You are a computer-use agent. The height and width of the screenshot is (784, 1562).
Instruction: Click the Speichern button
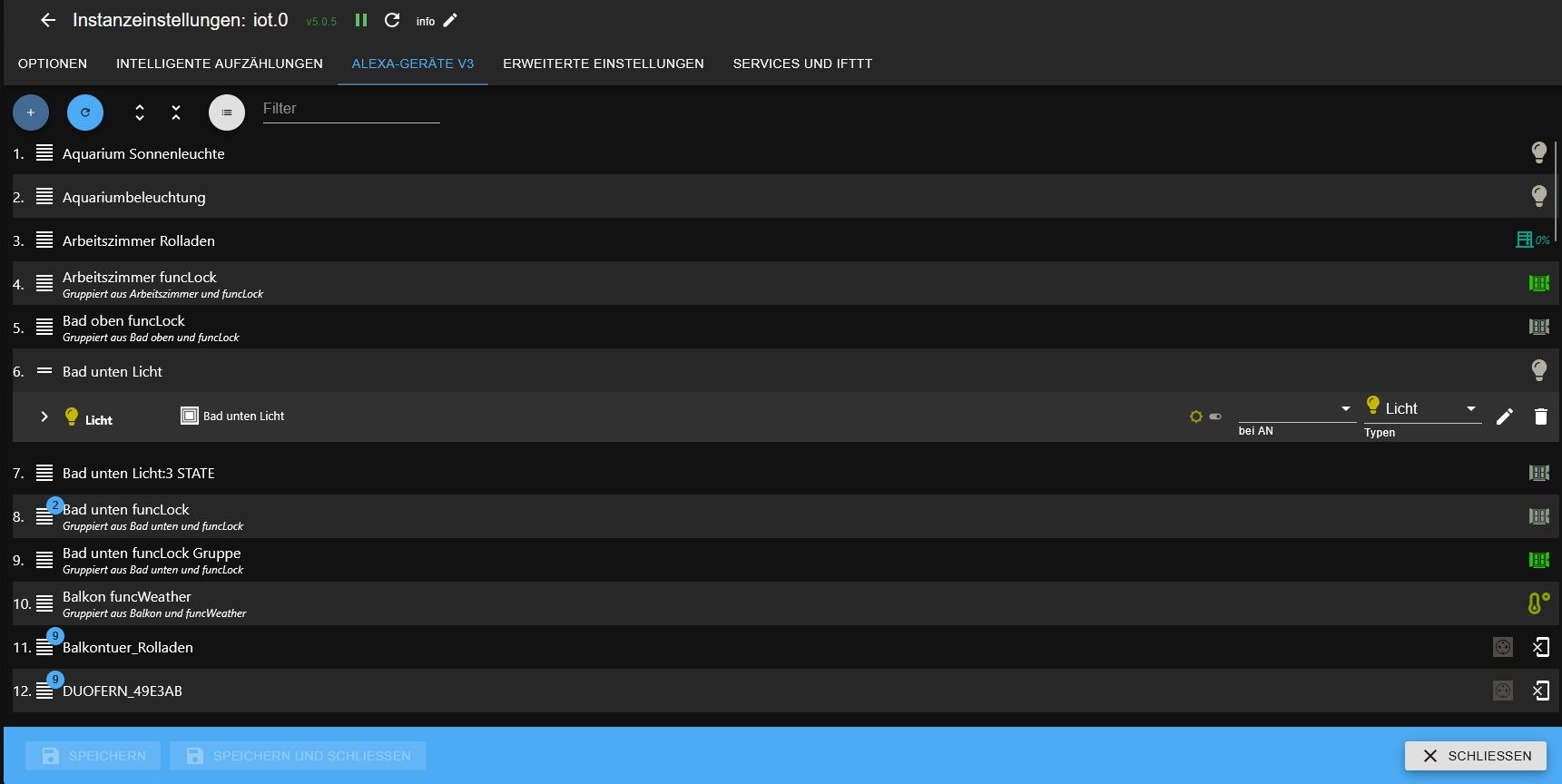[93, 756]
